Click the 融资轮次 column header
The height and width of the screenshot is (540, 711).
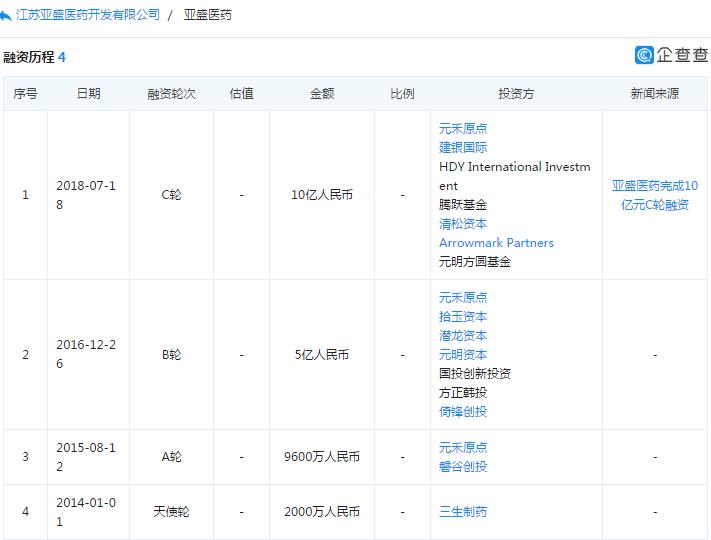click(171, 94)
